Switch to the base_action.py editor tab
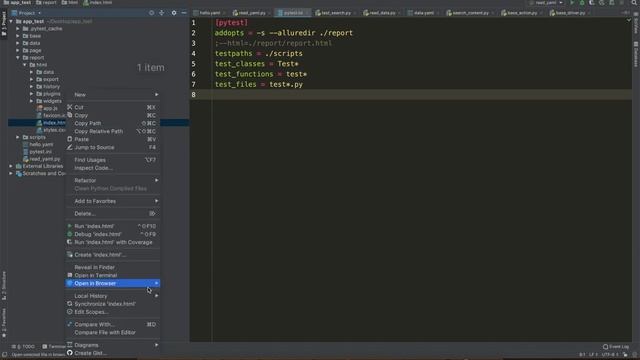This screenshot has width=640, height=360. [521, 13]
